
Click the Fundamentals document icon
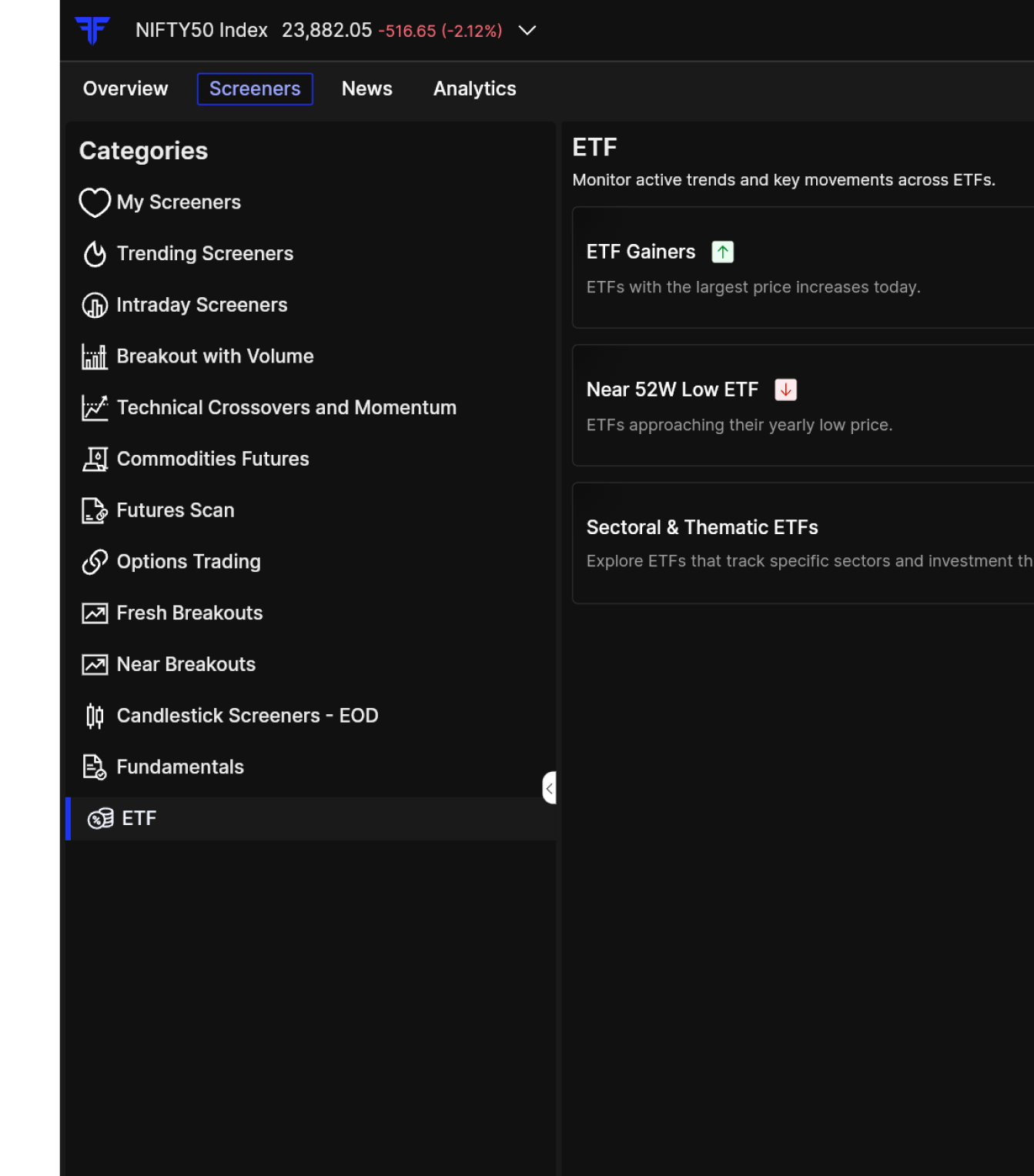(95, 767)
